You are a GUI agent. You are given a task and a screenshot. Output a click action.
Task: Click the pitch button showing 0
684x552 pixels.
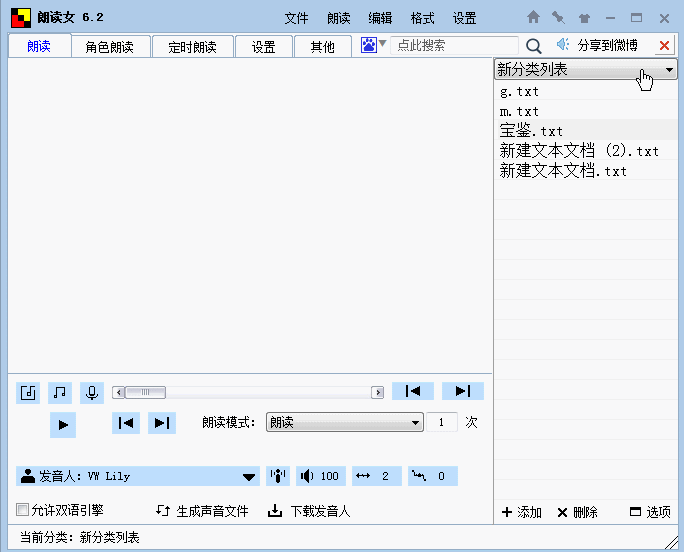coord(433,476)
